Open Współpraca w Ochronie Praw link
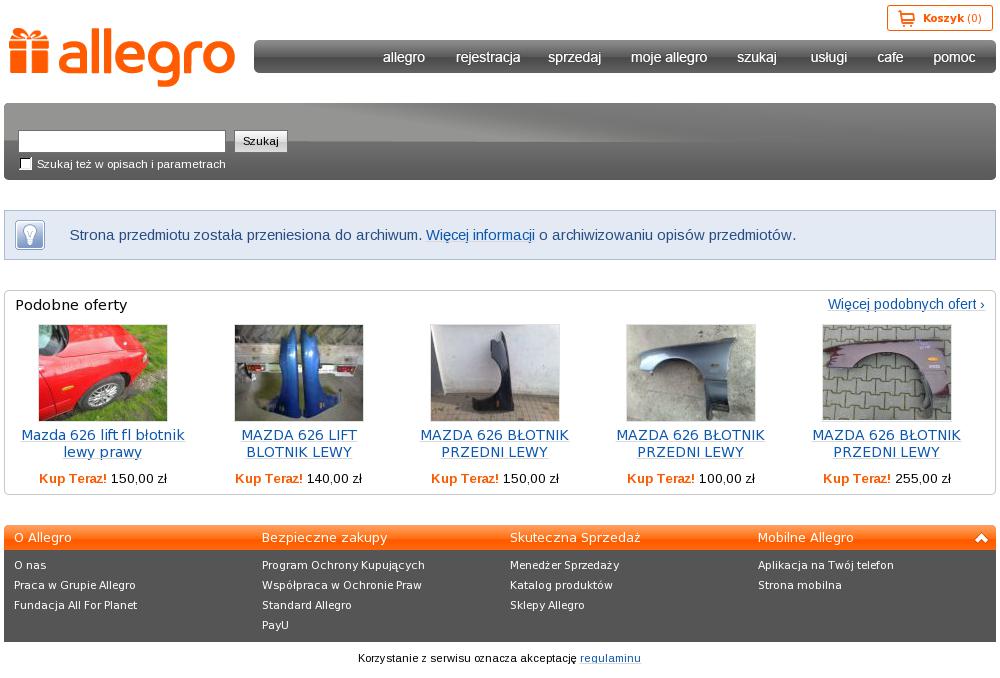The width and height of the screenshot is (1000, 678). 342,585
